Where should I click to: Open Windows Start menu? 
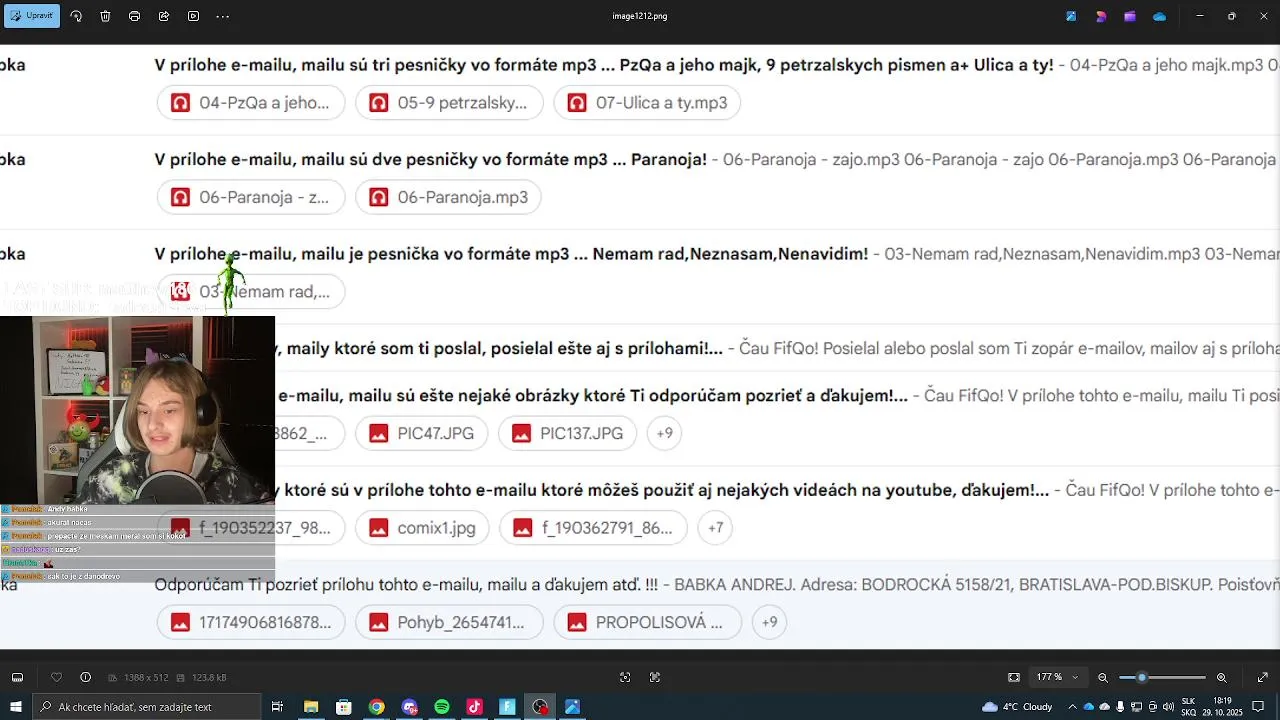(x=16, y=707)
